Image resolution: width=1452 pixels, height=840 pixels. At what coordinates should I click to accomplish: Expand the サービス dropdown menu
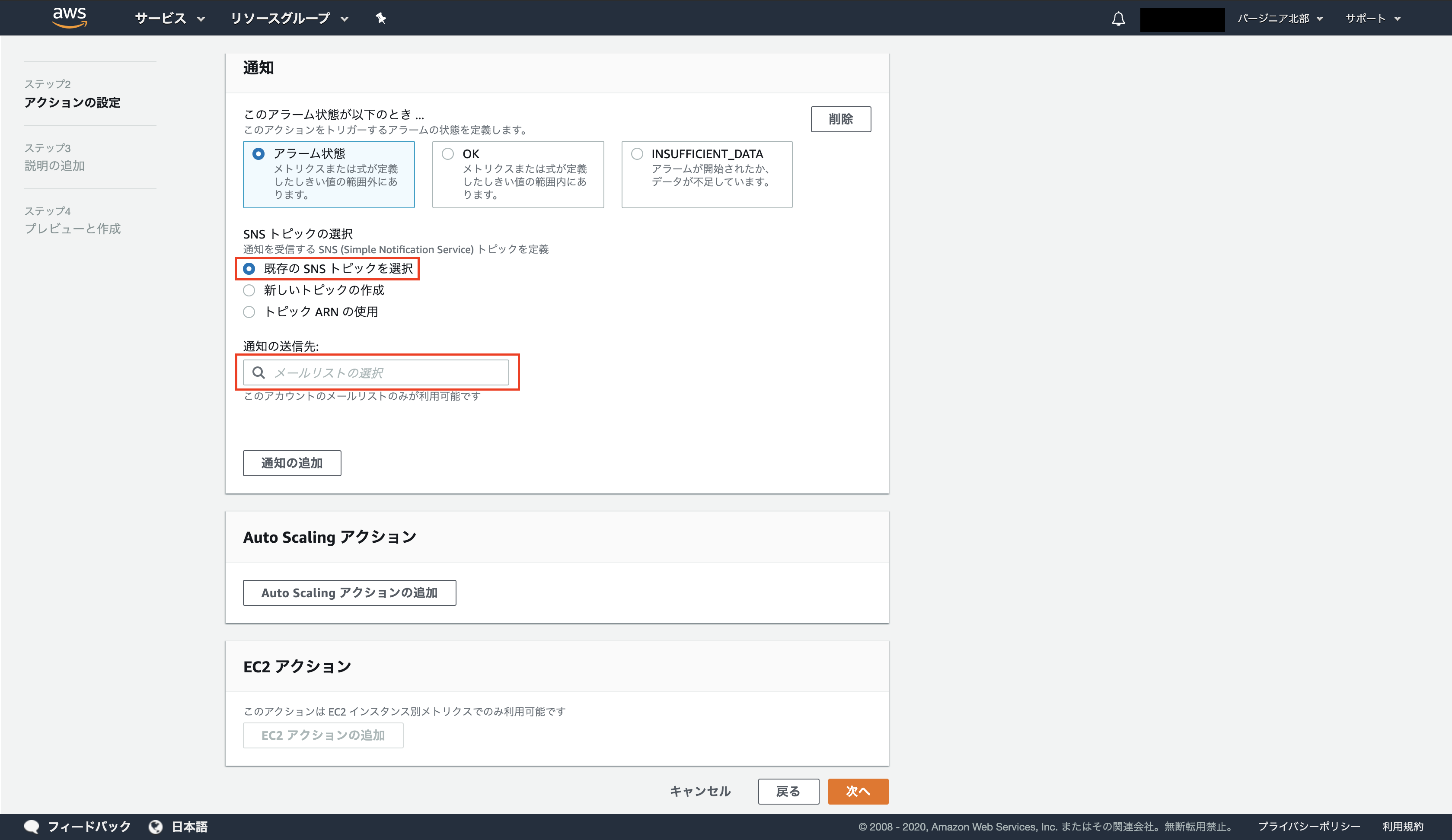pyautogui.click(x=169, y=19)
